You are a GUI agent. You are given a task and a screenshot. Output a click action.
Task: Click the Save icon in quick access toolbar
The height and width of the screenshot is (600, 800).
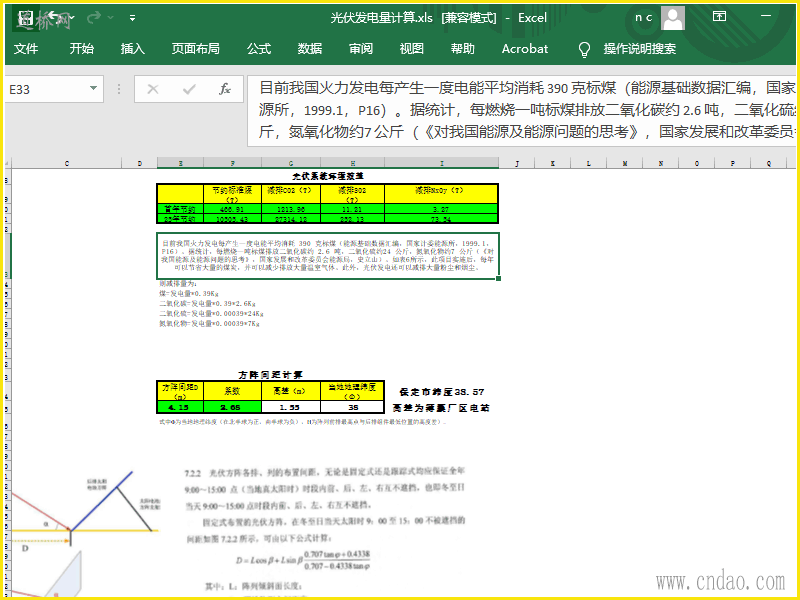pyautogui.click(x=26, y=19)
